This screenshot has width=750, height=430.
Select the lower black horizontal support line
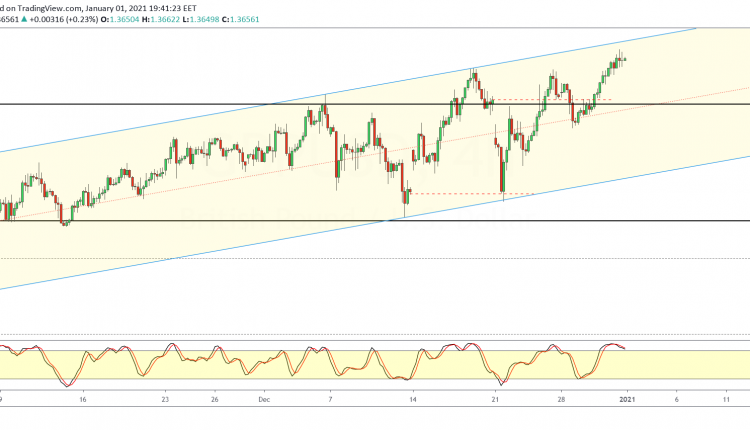(x=200, y=221)
